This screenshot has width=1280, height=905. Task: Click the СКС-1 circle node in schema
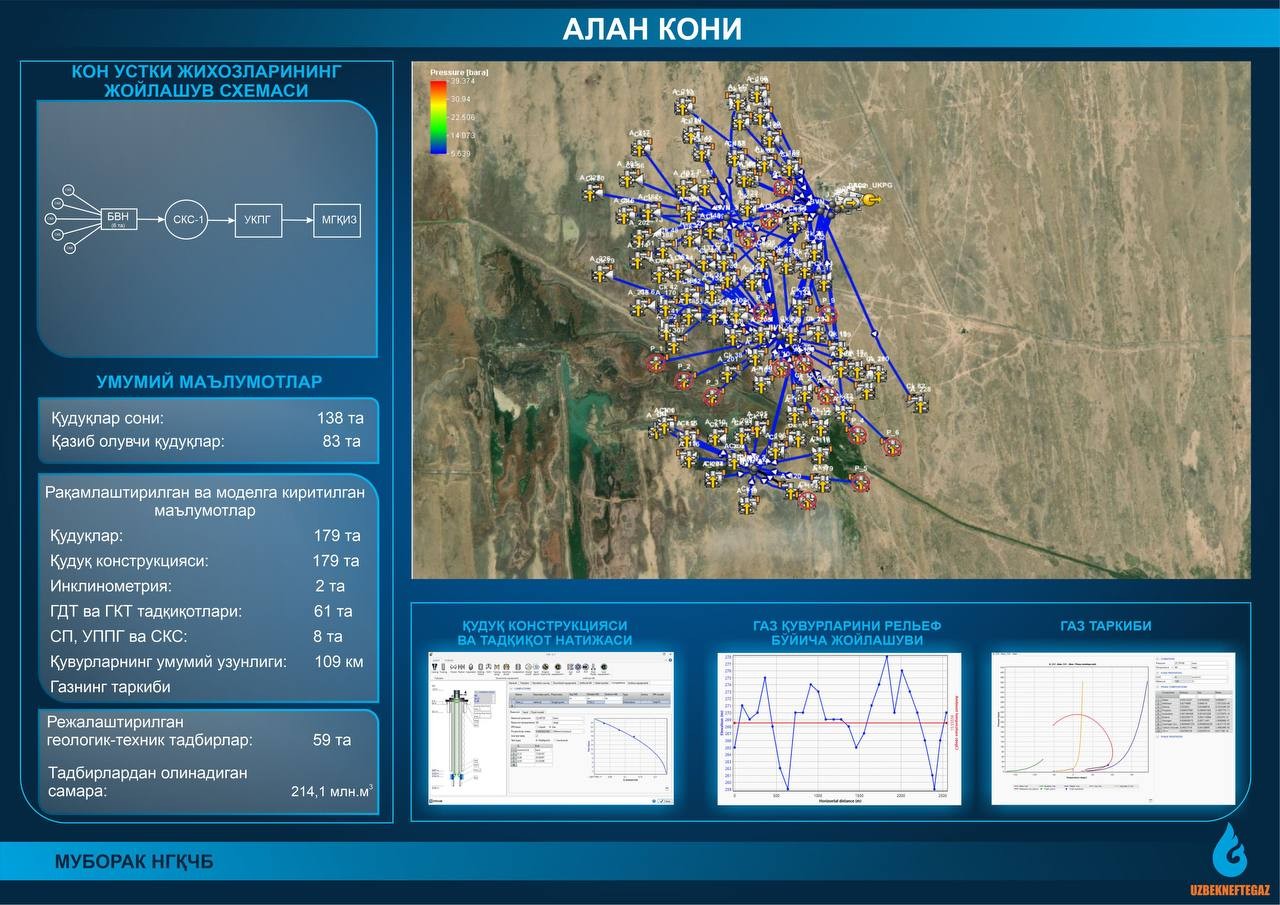pos(186,217)
